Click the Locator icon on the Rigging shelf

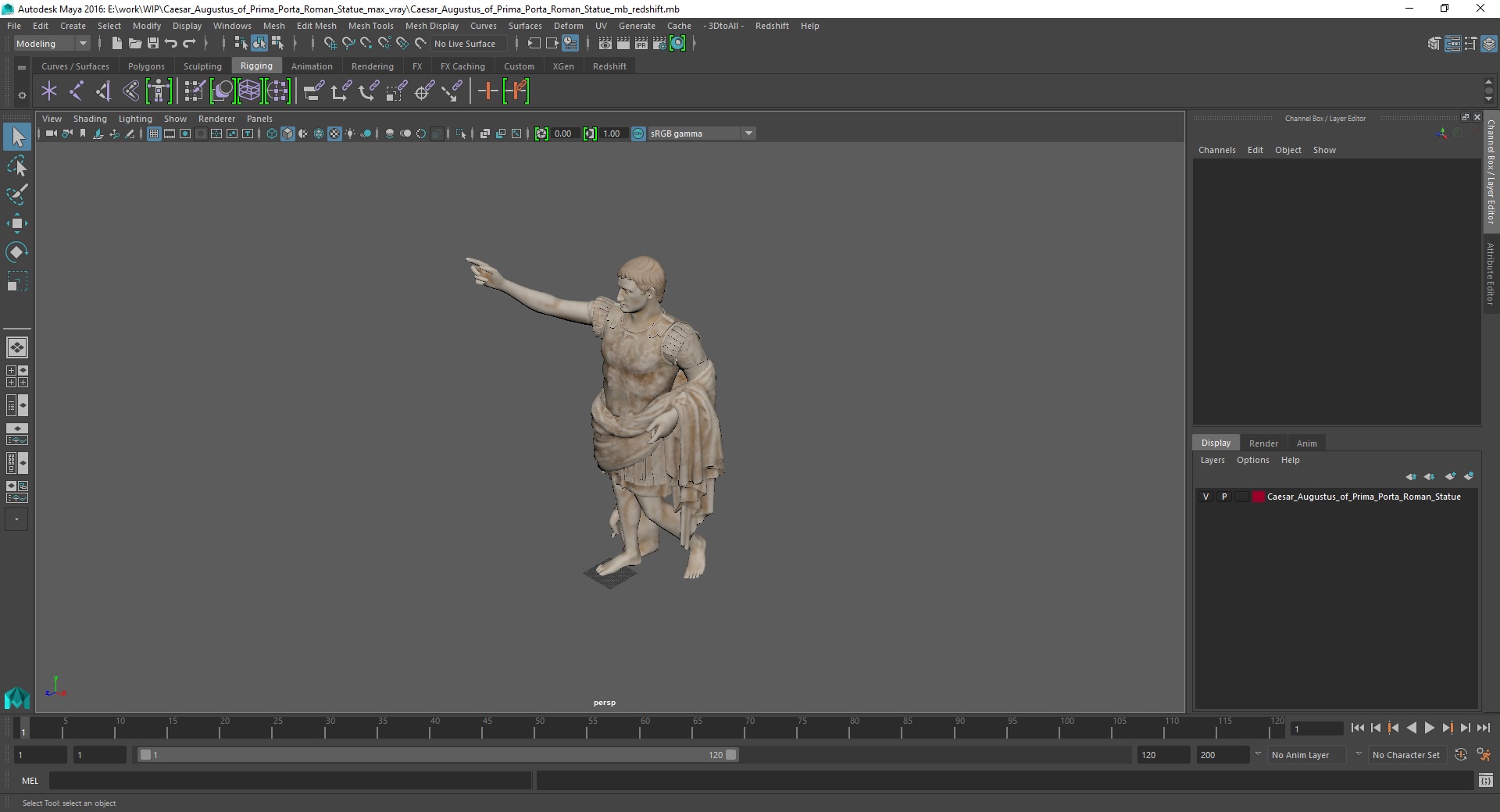click(49, 91)
